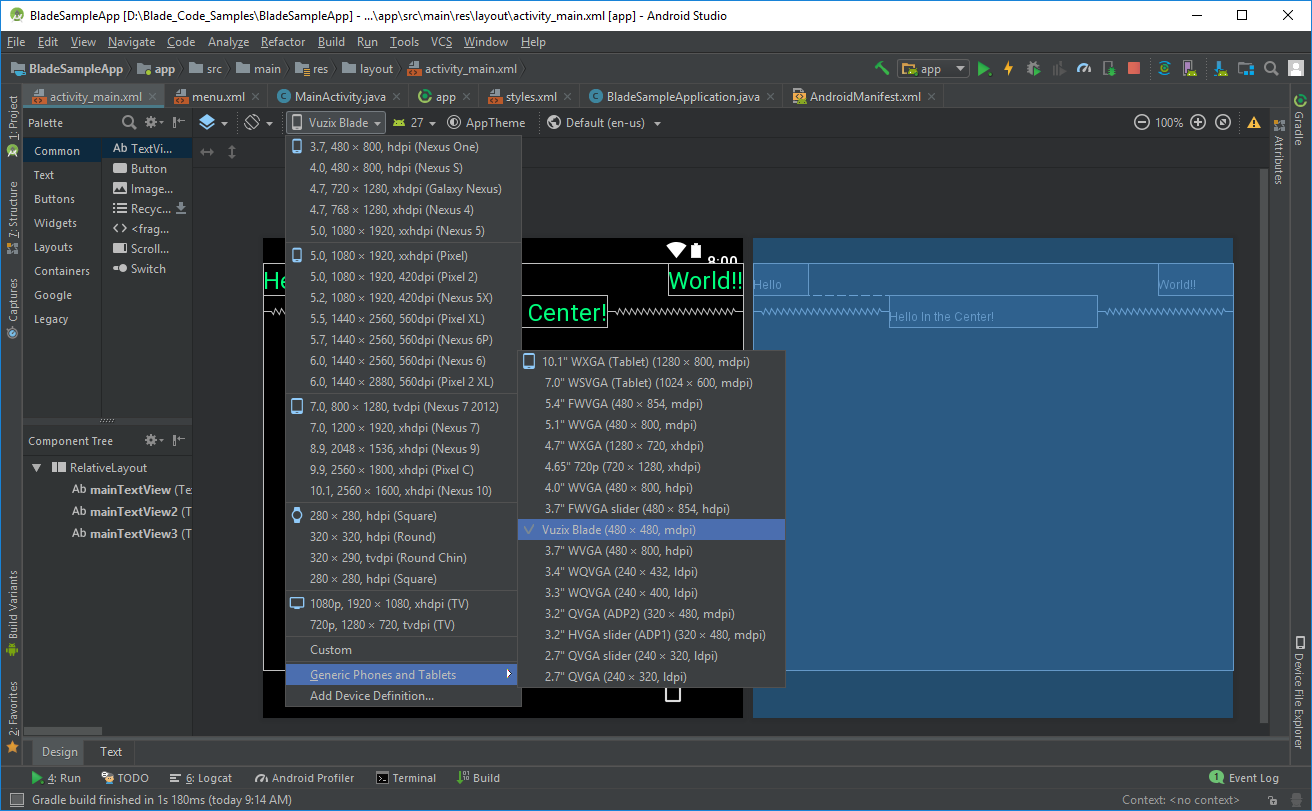Viewport: 1312px width, 811px height.
Task: Select mainTextView2 in Component Tree
Action: tap(133, 511)
